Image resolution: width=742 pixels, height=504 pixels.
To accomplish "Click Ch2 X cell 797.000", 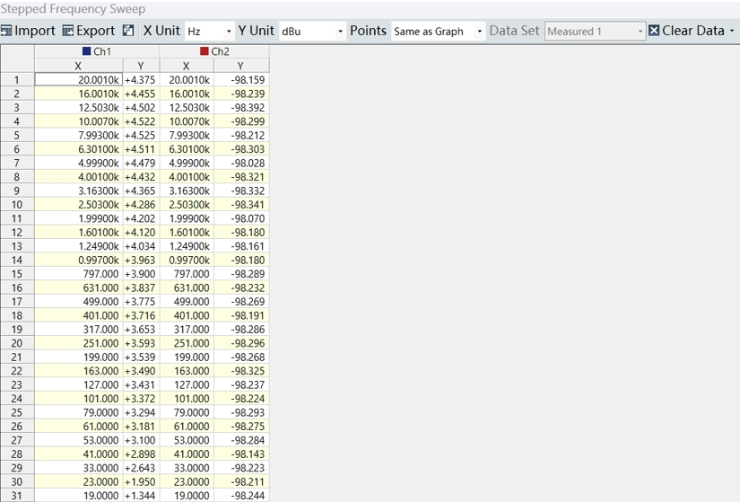I will coord(190,273).
